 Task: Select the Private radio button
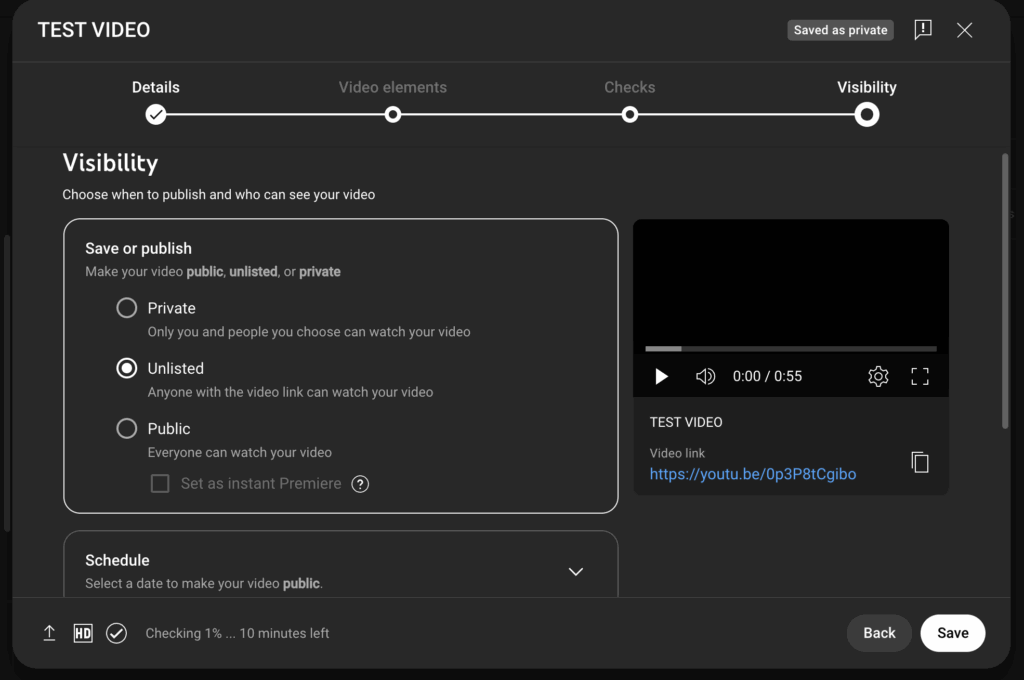click(x=127, y=308)
